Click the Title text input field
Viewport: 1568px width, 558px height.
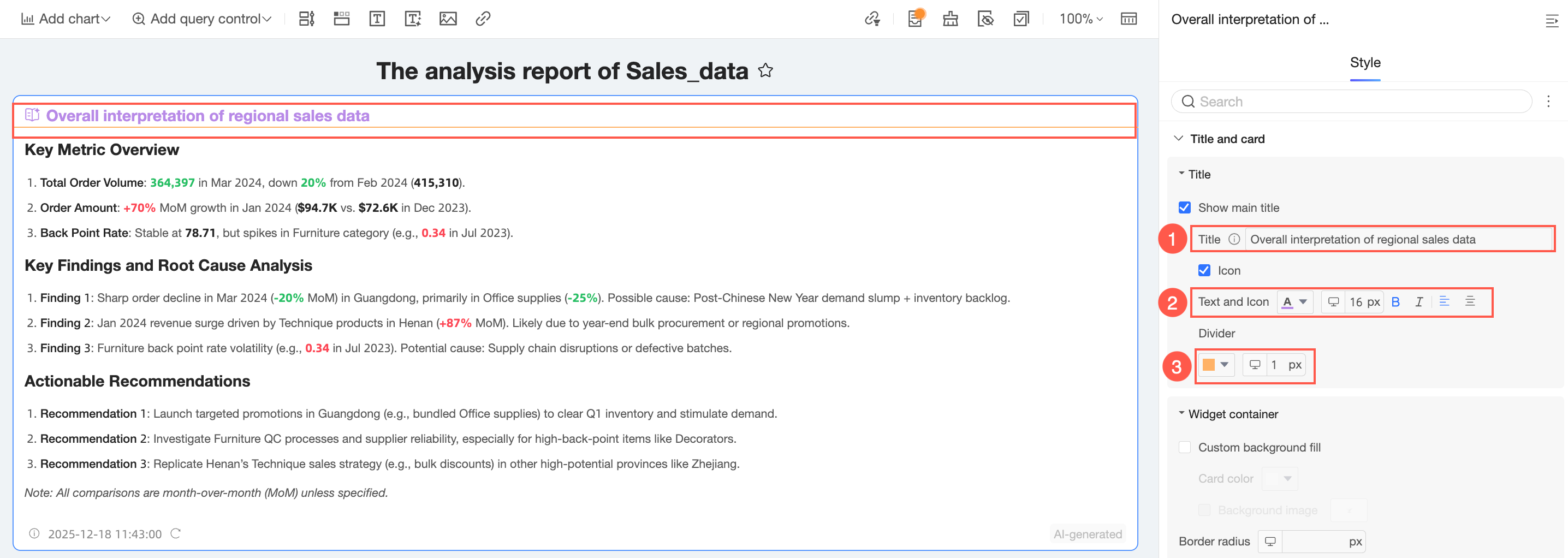[x=1397, y=239]
